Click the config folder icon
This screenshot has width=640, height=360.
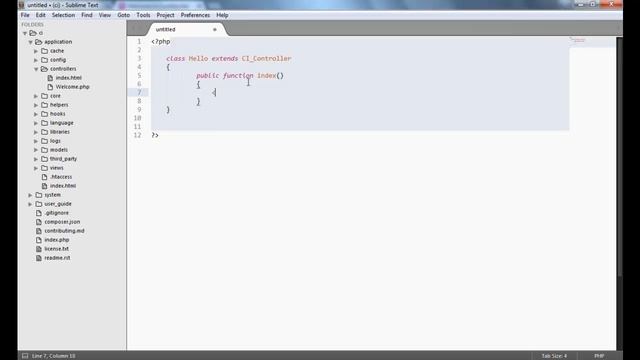[44, 60]
